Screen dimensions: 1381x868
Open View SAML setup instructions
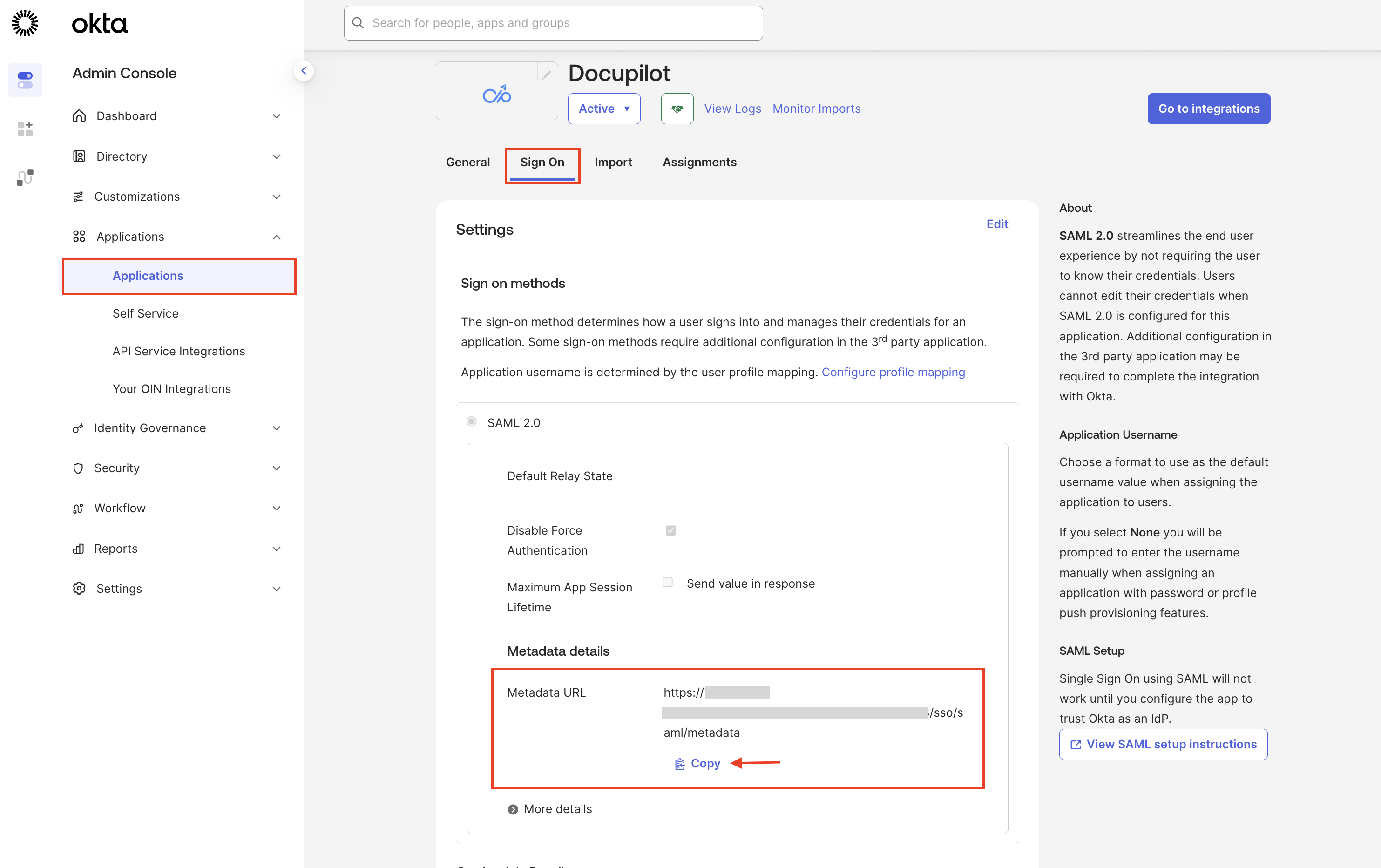1163,744
